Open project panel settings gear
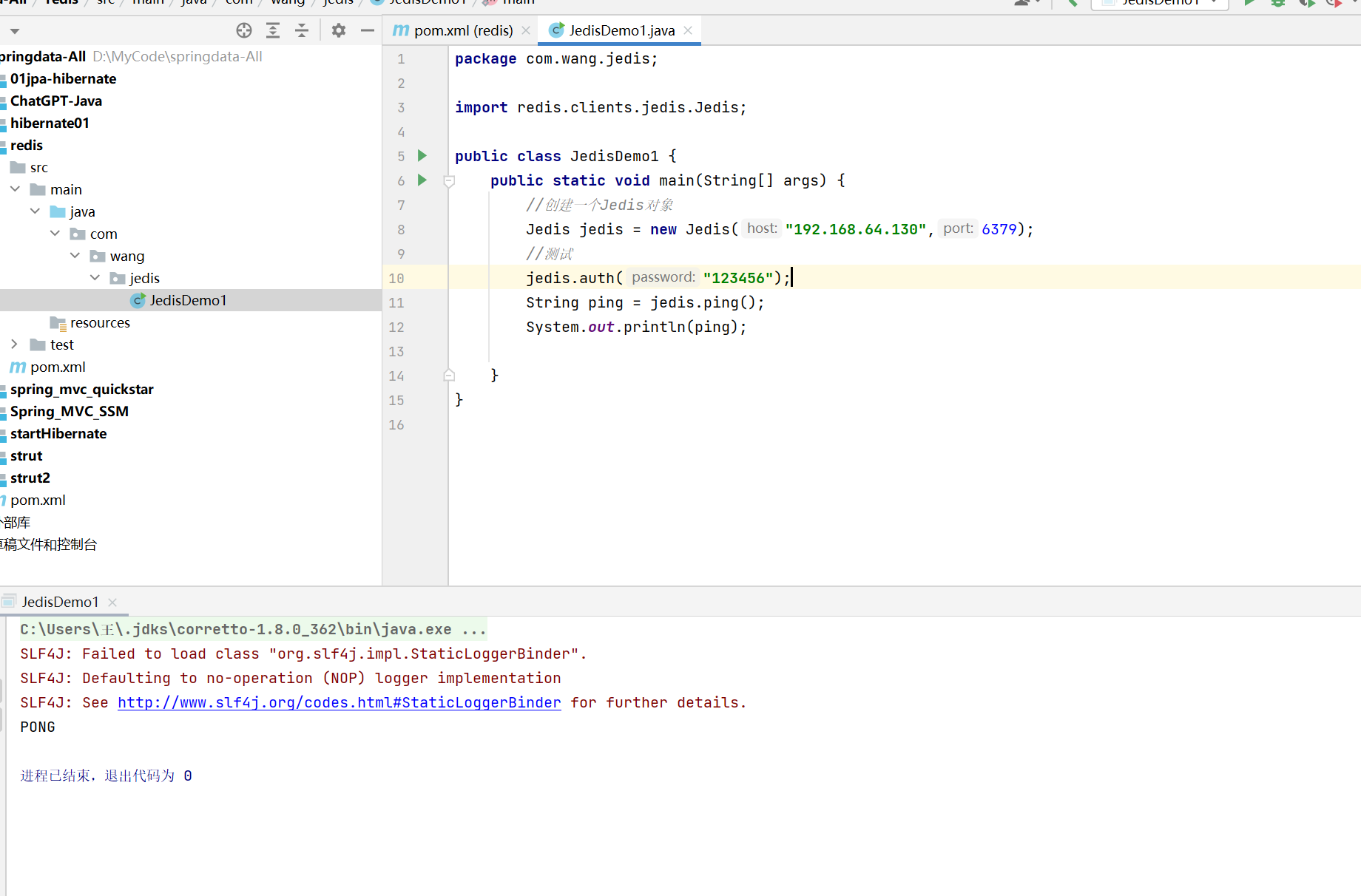The height and width of the screenshot is (896, 1361). click(x=339, y=30)
